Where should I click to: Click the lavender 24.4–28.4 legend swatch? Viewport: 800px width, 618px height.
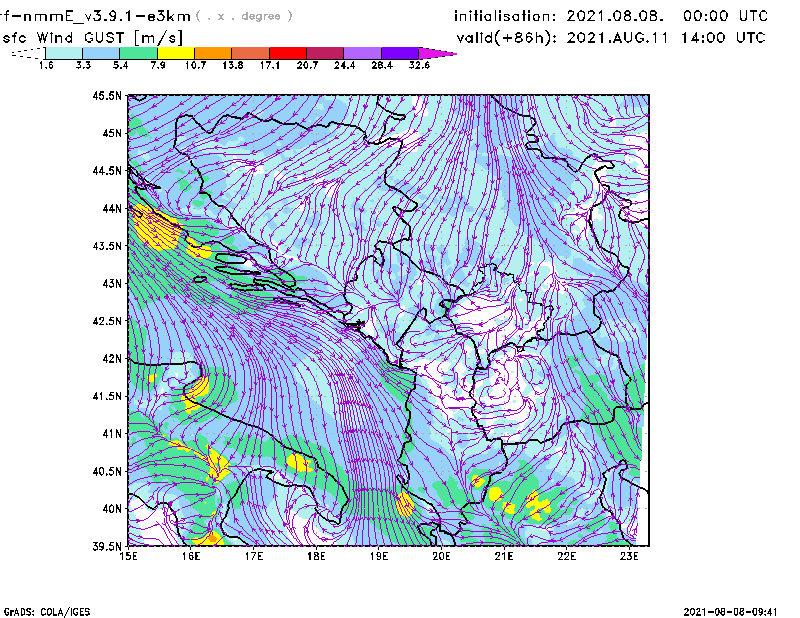click(362, 53)
